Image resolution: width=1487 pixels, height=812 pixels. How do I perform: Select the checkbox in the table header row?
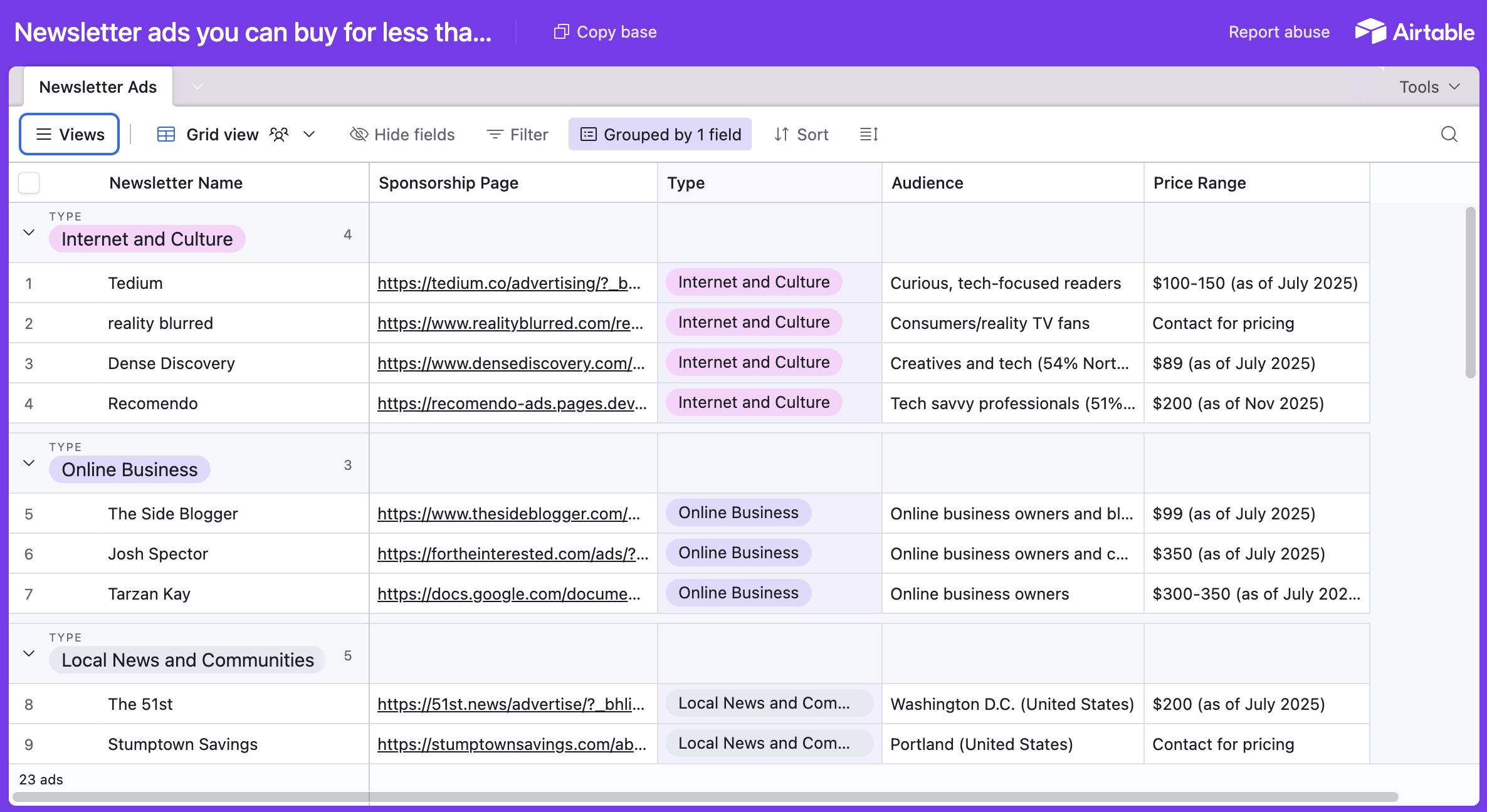click(28, 182)
